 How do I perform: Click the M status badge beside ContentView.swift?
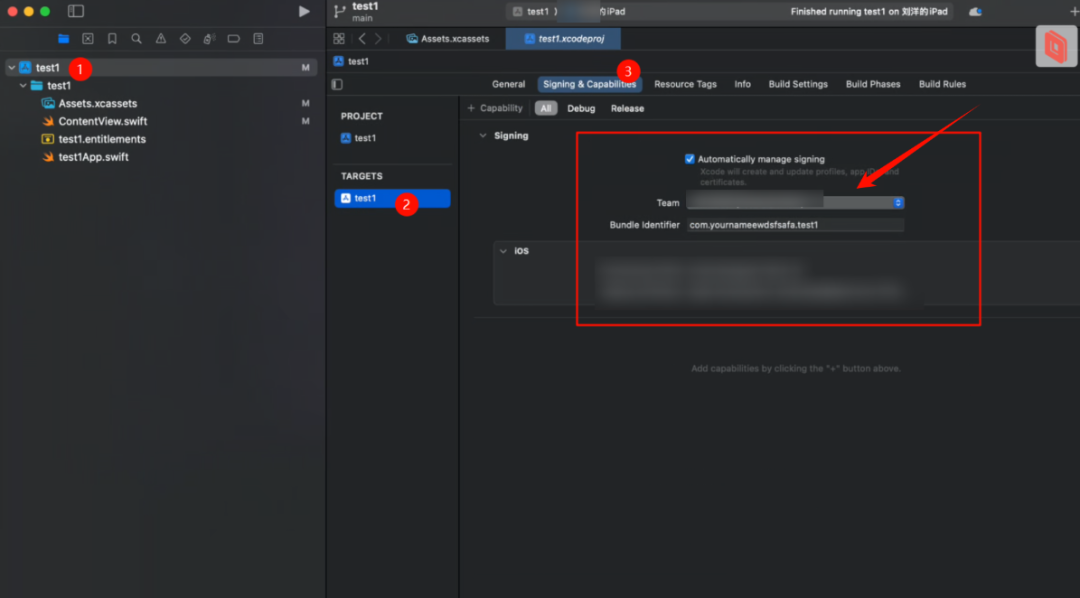306,121
